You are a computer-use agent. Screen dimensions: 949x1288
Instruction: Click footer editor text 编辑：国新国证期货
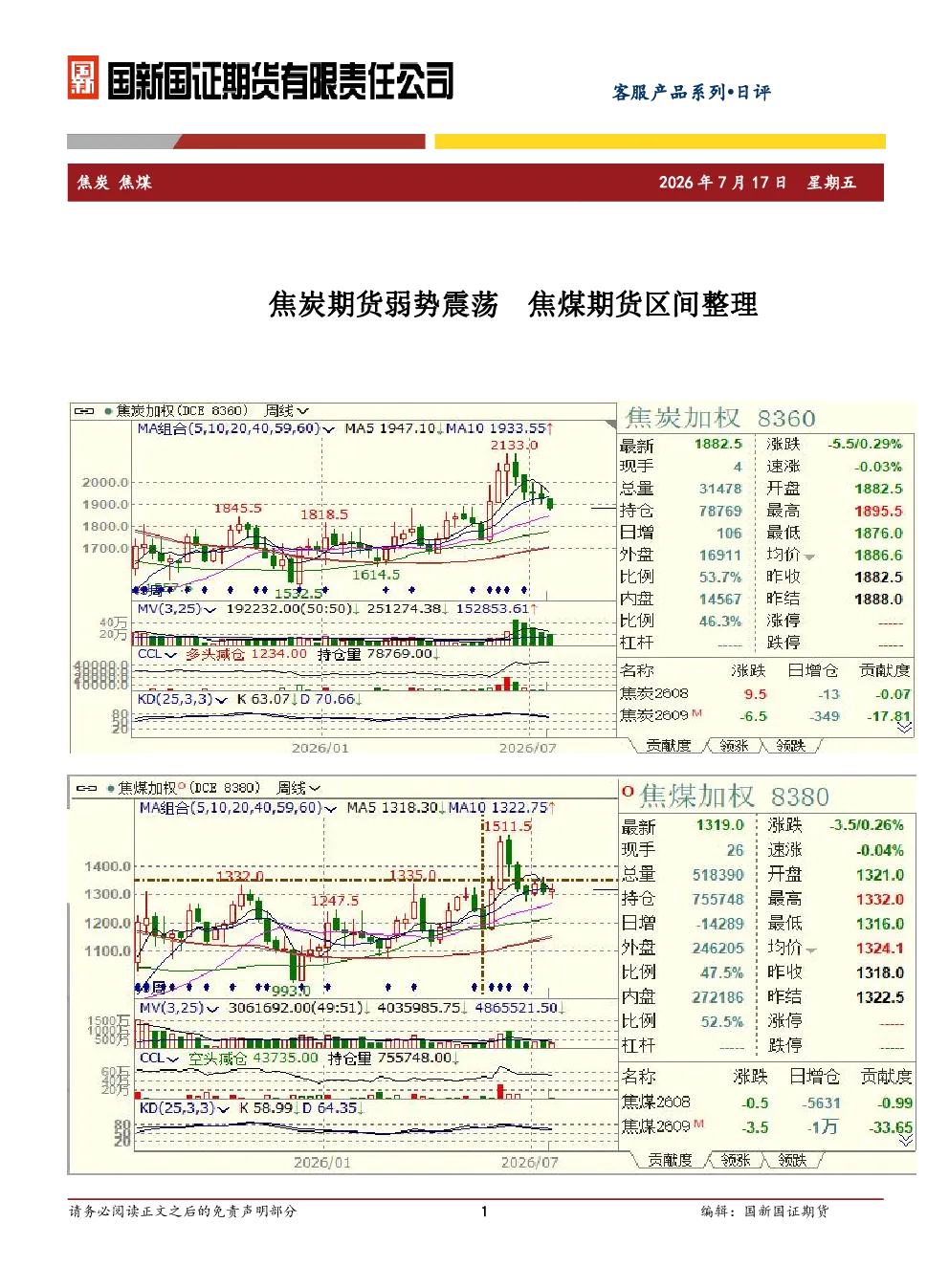tap(764, 1212)
